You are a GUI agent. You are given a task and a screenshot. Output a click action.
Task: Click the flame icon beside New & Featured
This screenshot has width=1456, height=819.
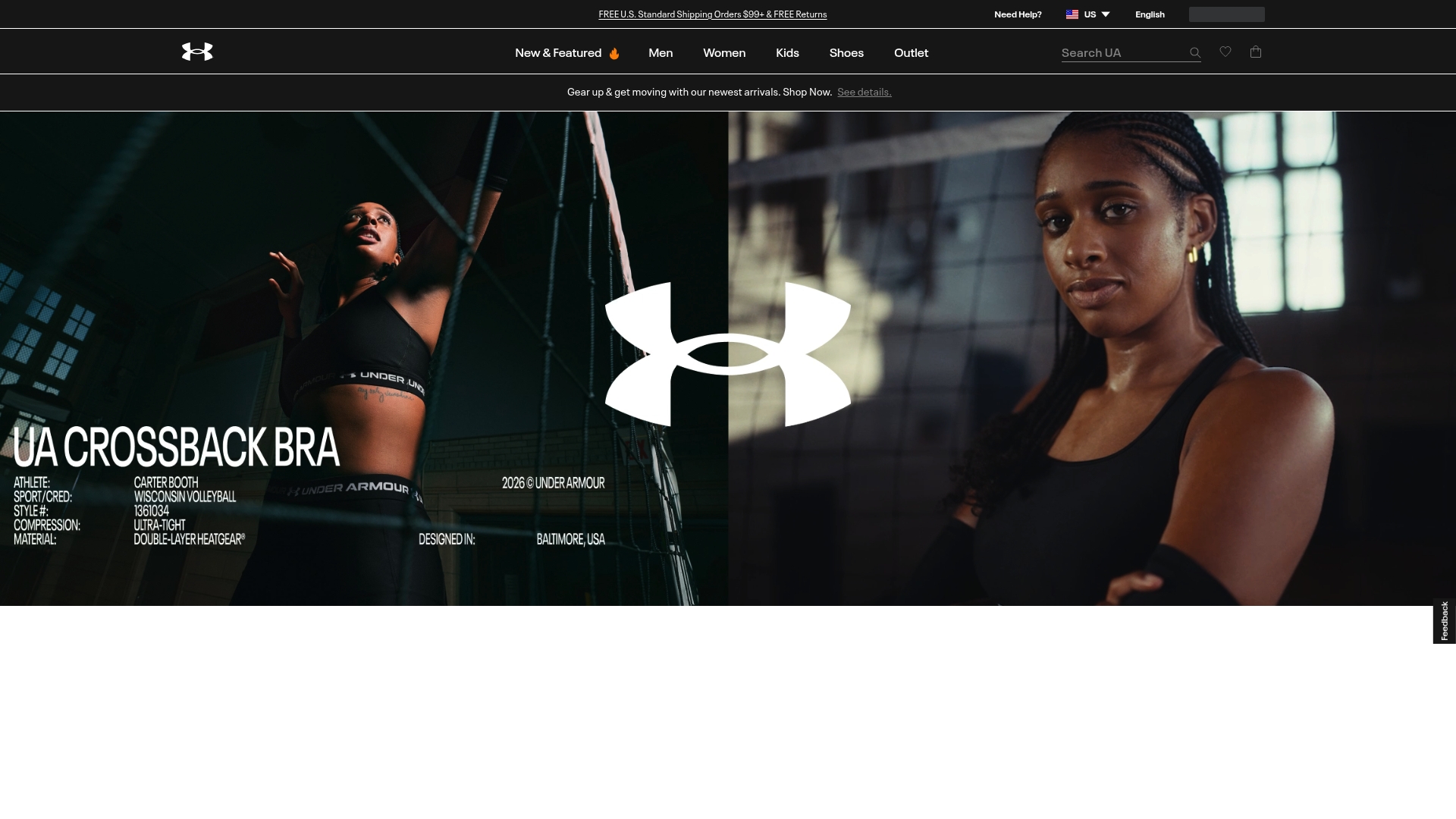pyautogui.click(x=614, y=53)
